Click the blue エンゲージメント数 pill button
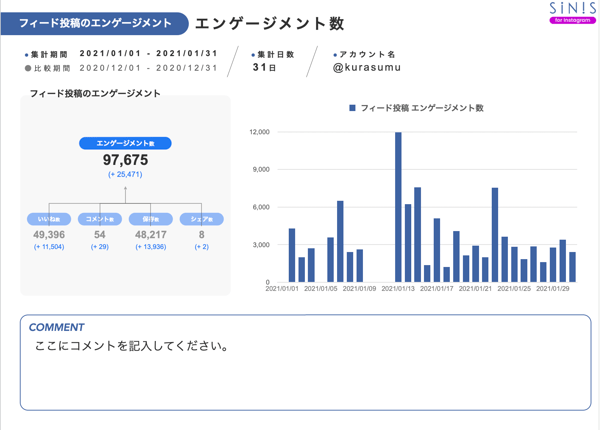Screen dimensions: 600x430 (x=125, y=143)
